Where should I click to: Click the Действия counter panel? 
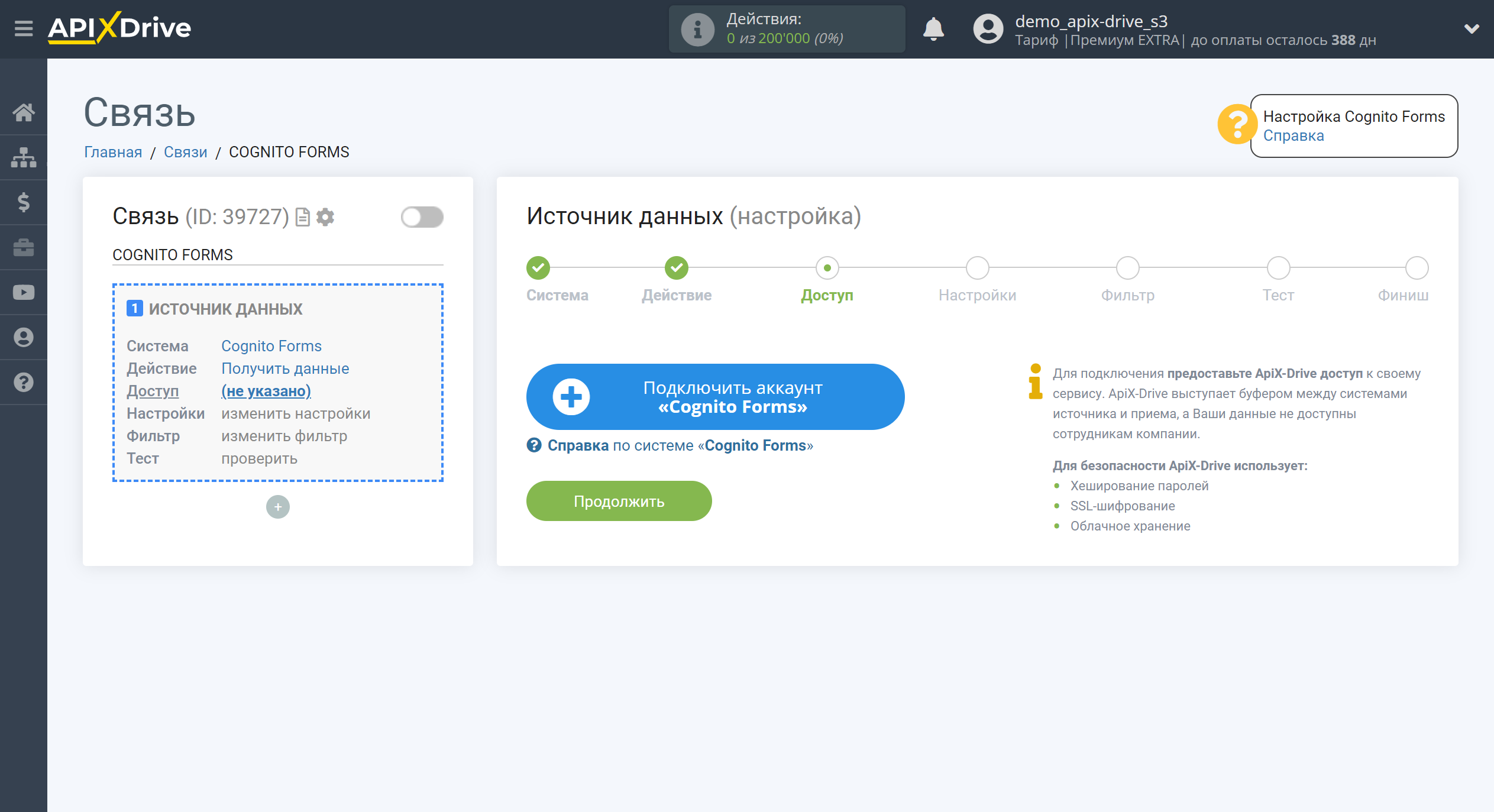[x=787, y=29]
